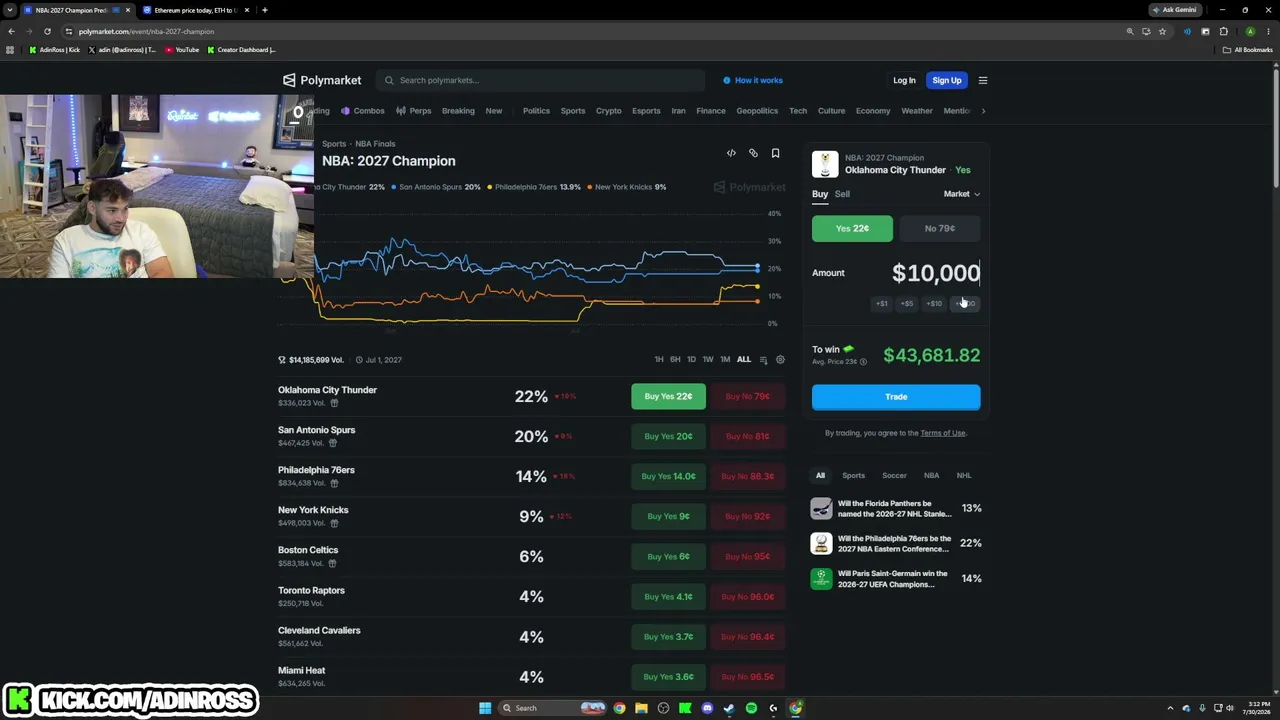
Task: Set chart range to 1W
Action: [x=708, y=360]
